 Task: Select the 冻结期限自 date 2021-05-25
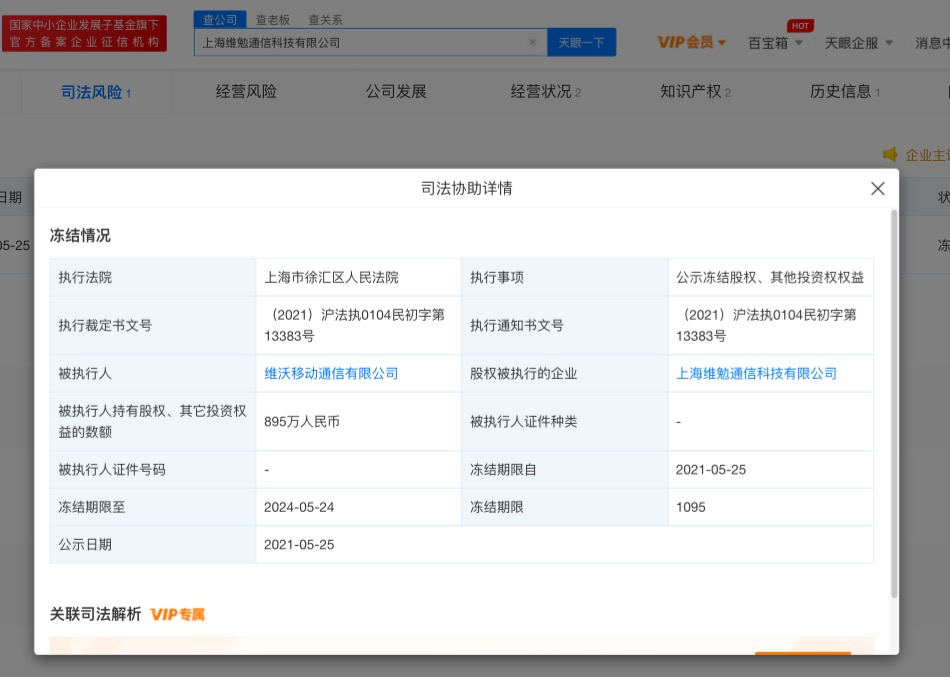(x=711, y=470)
